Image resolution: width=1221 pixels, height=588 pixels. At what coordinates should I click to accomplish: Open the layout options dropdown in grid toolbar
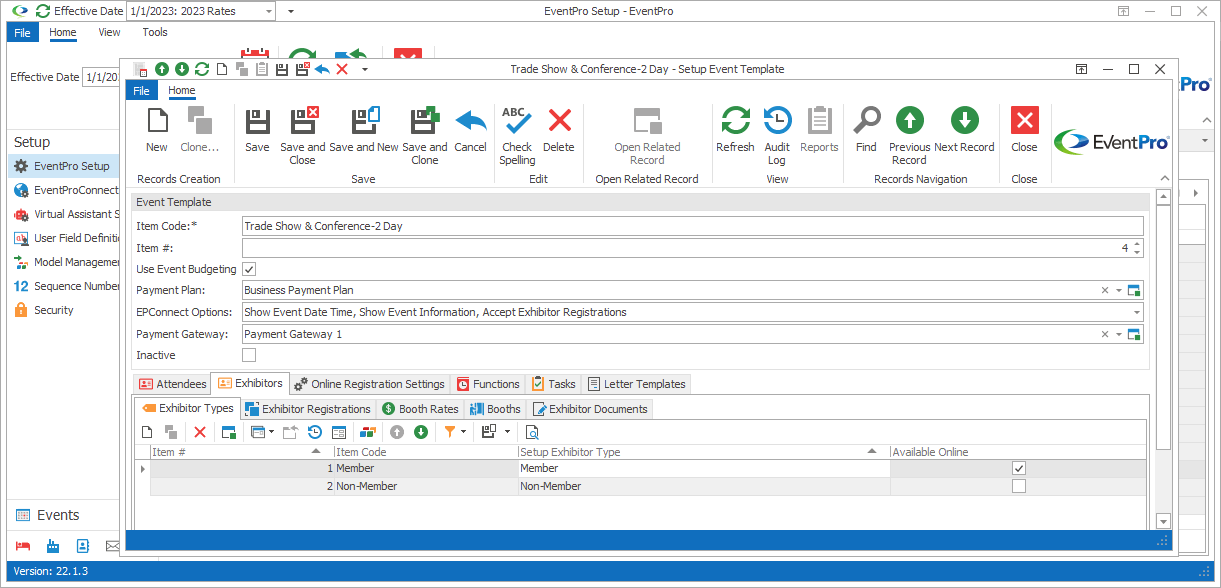(508, 432)
